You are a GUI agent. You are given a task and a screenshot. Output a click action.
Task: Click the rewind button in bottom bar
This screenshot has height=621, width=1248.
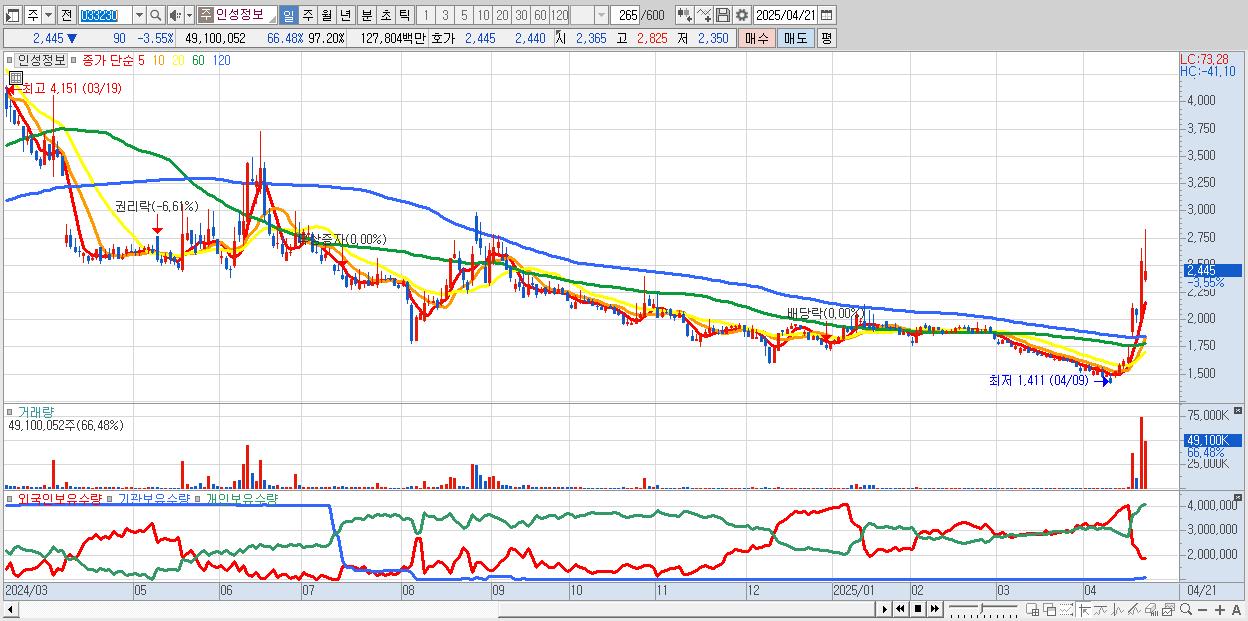tap(900, 609)
